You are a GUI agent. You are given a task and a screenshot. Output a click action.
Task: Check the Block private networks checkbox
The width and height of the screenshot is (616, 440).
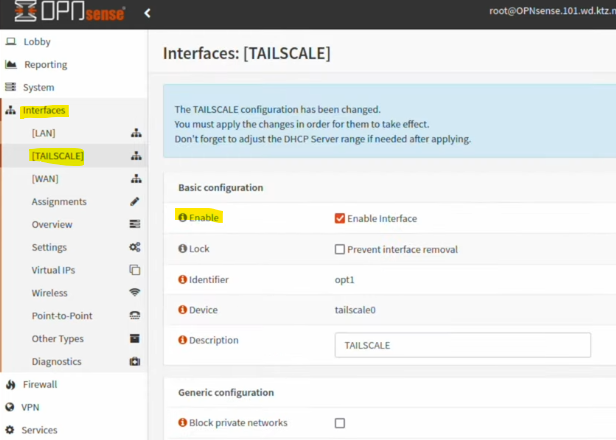pyautogui.click(x=340, y=423)
